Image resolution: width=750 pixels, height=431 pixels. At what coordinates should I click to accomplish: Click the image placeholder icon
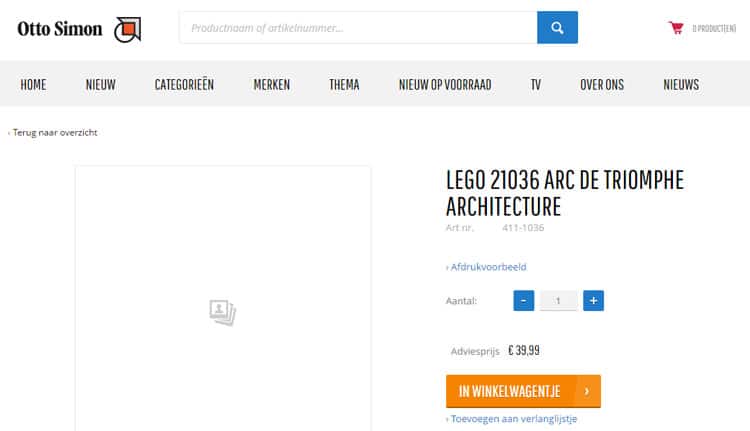tap(222, 312)
